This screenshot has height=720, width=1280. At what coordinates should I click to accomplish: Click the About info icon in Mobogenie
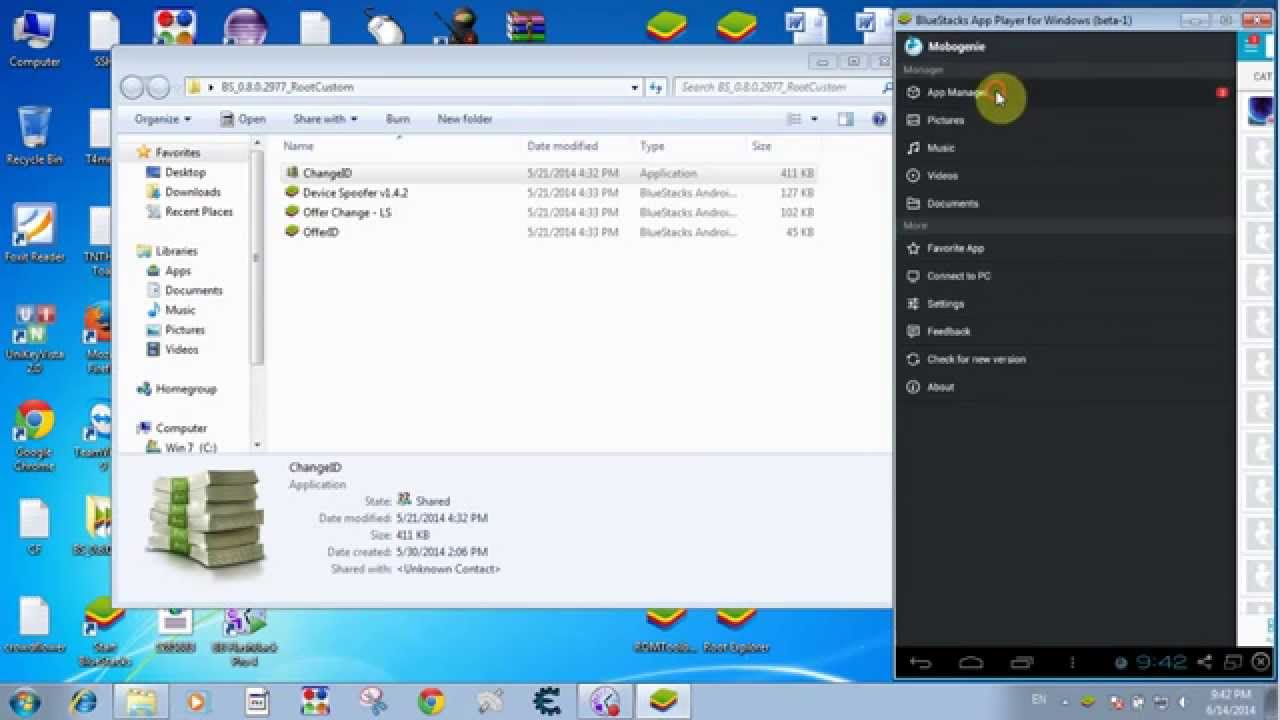913,387
